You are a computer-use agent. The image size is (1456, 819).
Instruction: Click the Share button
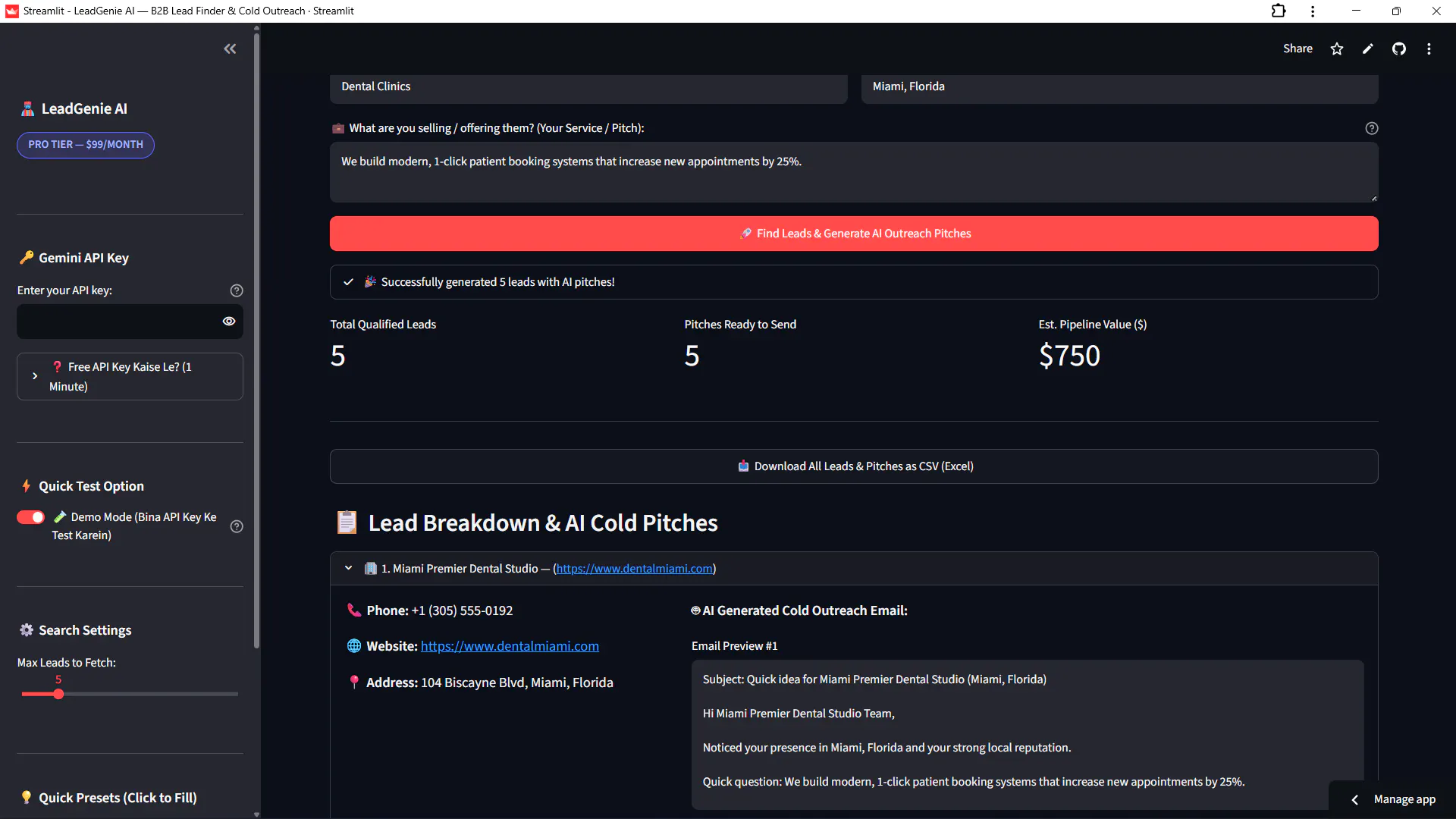point(1298,49)
